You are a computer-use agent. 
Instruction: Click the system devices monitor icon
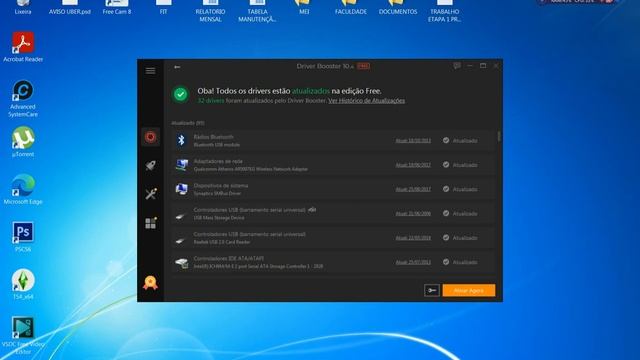pos(182,189)
